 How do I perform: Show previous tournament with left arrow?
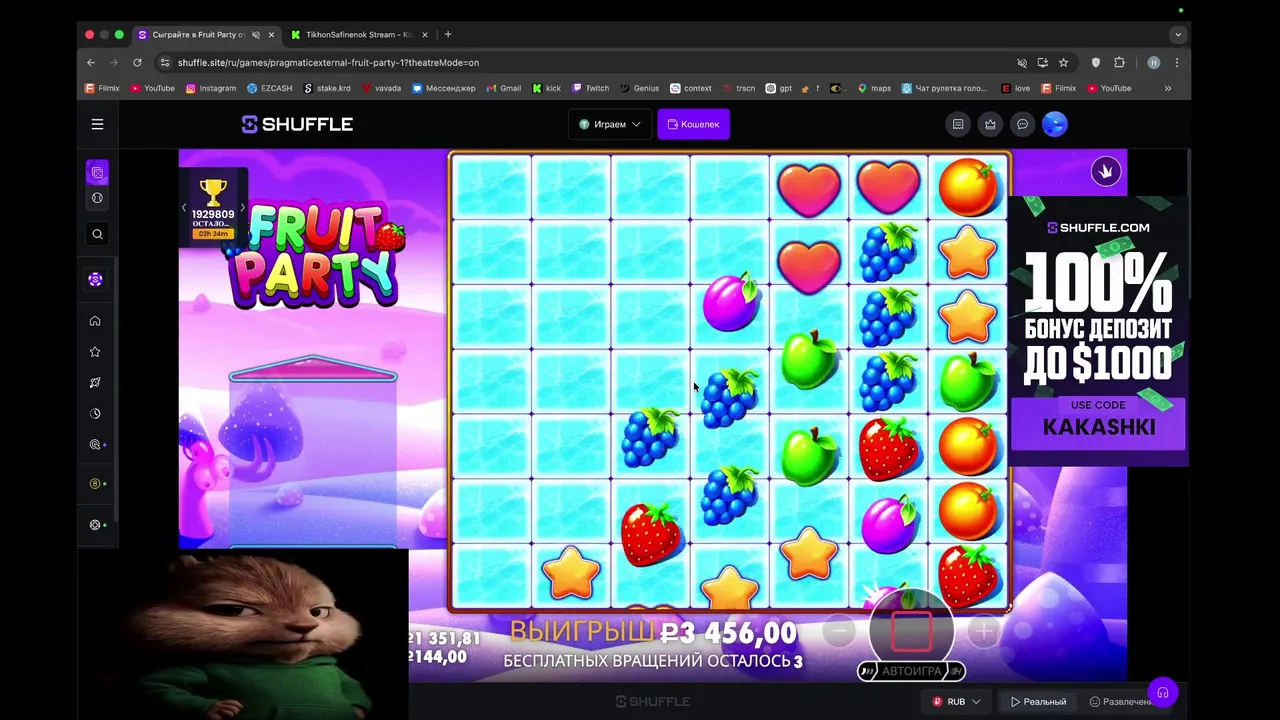click(x=184, y=208)
